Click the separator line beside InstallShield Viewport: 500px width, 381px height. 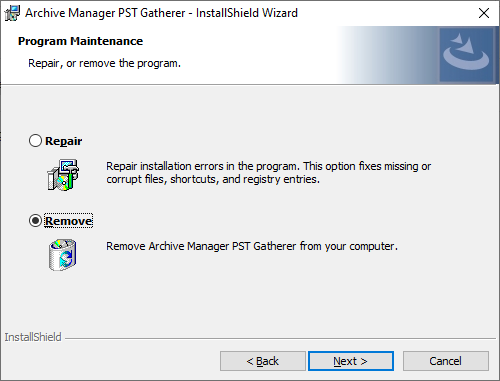pos(281,338)
